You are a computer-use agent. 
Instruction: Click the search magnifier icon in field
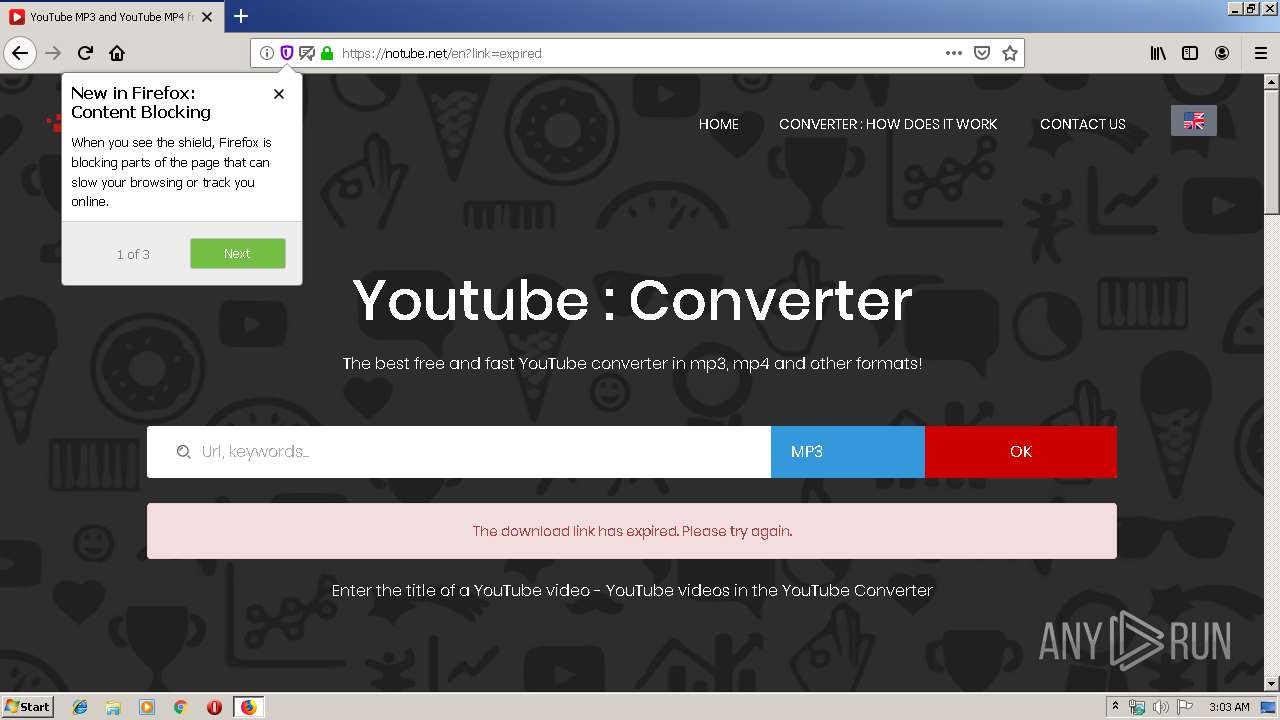183,452
